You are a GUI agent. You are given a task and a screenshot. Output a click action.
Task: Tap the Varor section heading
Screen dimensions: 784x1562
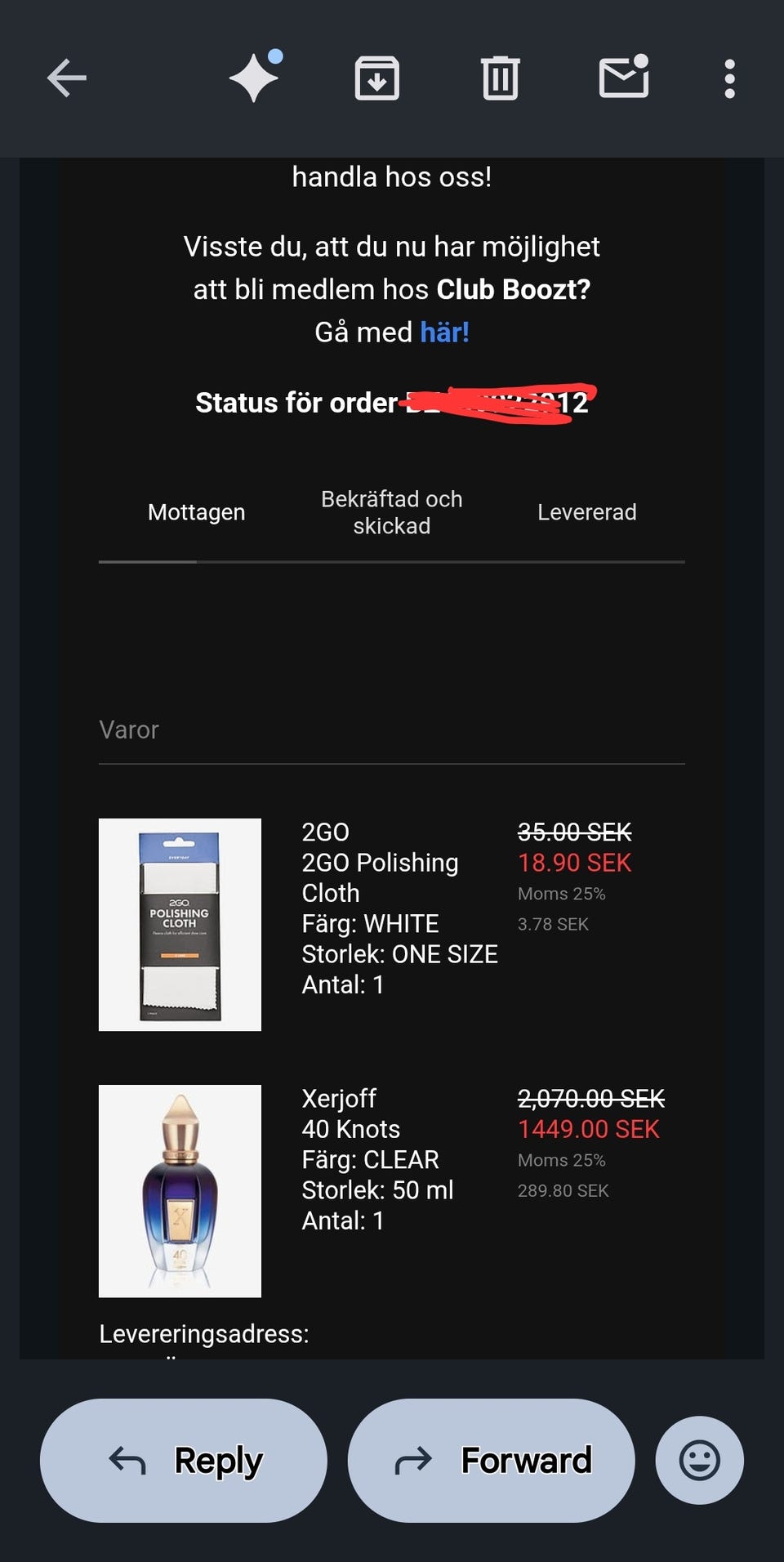coord(129,730)
